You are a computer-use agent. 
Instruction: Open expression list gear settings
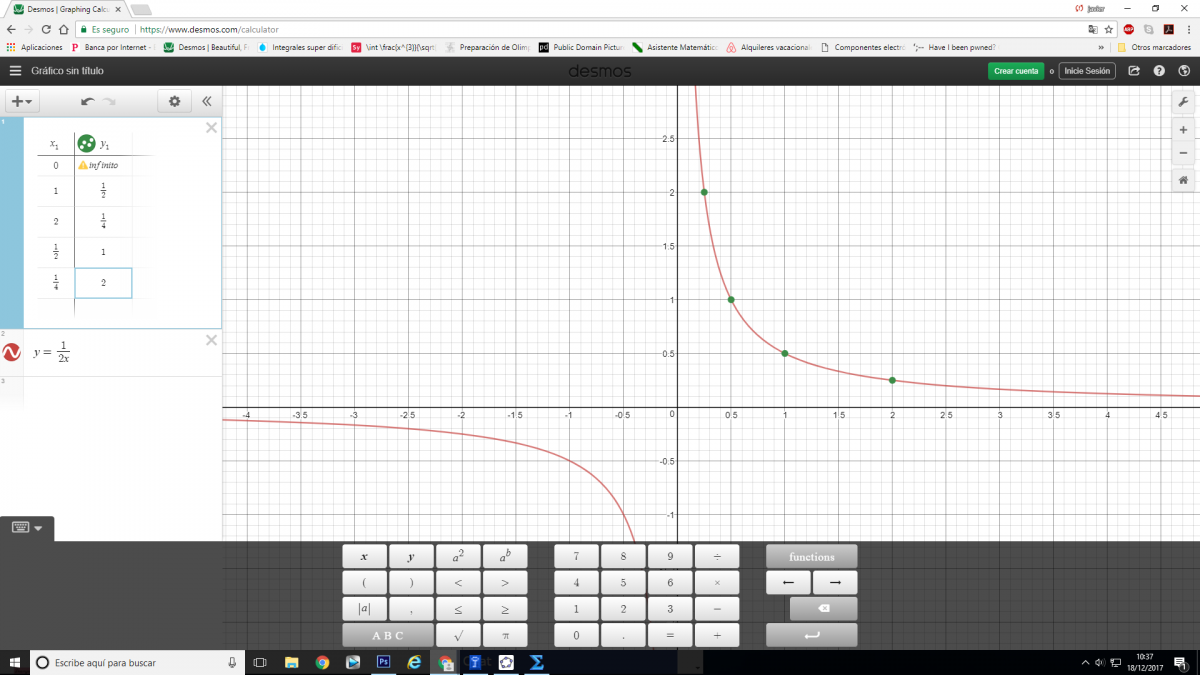[174, 101]
